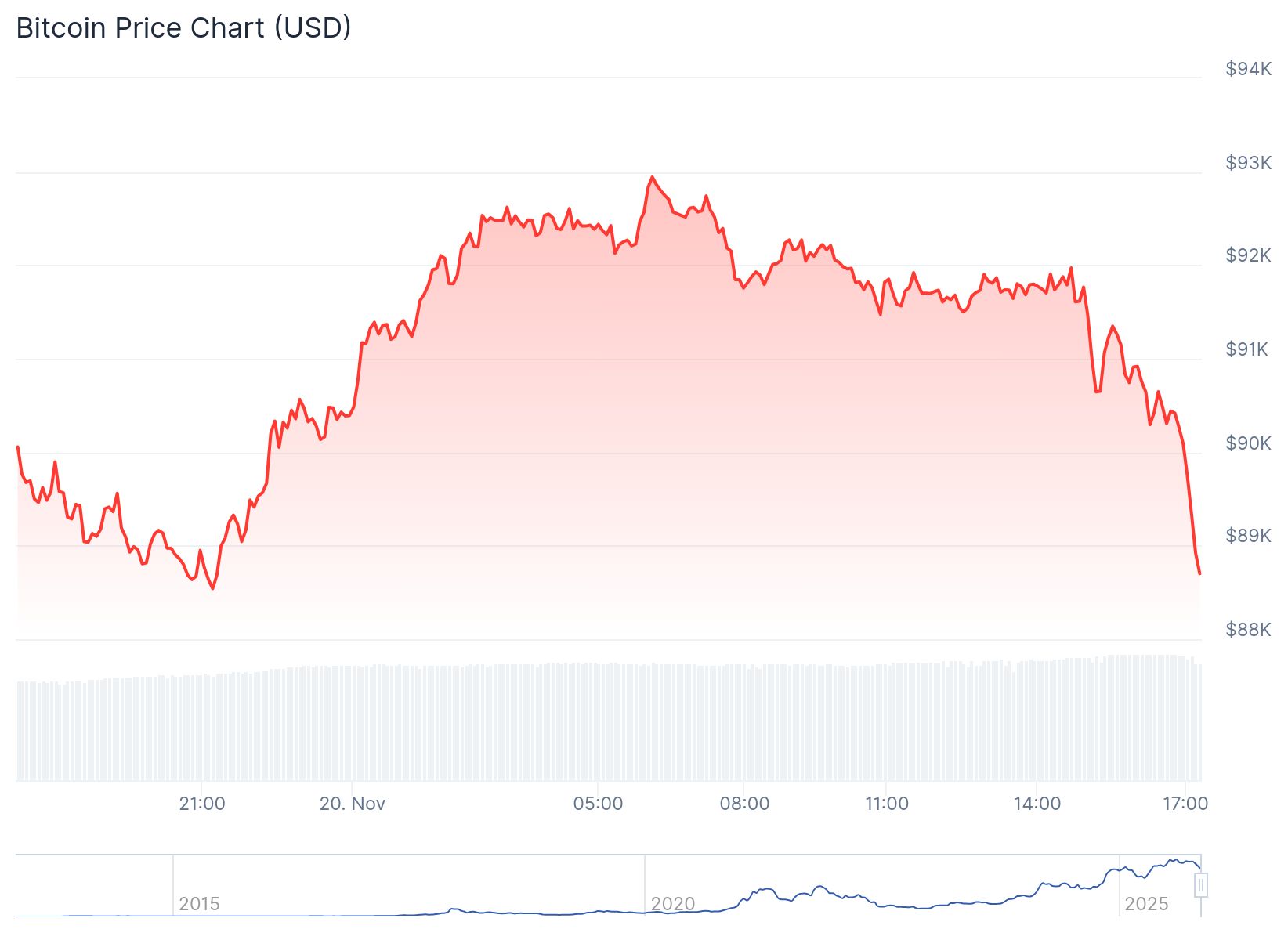Click the Bitcoin Price Chart (USD) title
Screen dimensions: 1288x940
183,28
